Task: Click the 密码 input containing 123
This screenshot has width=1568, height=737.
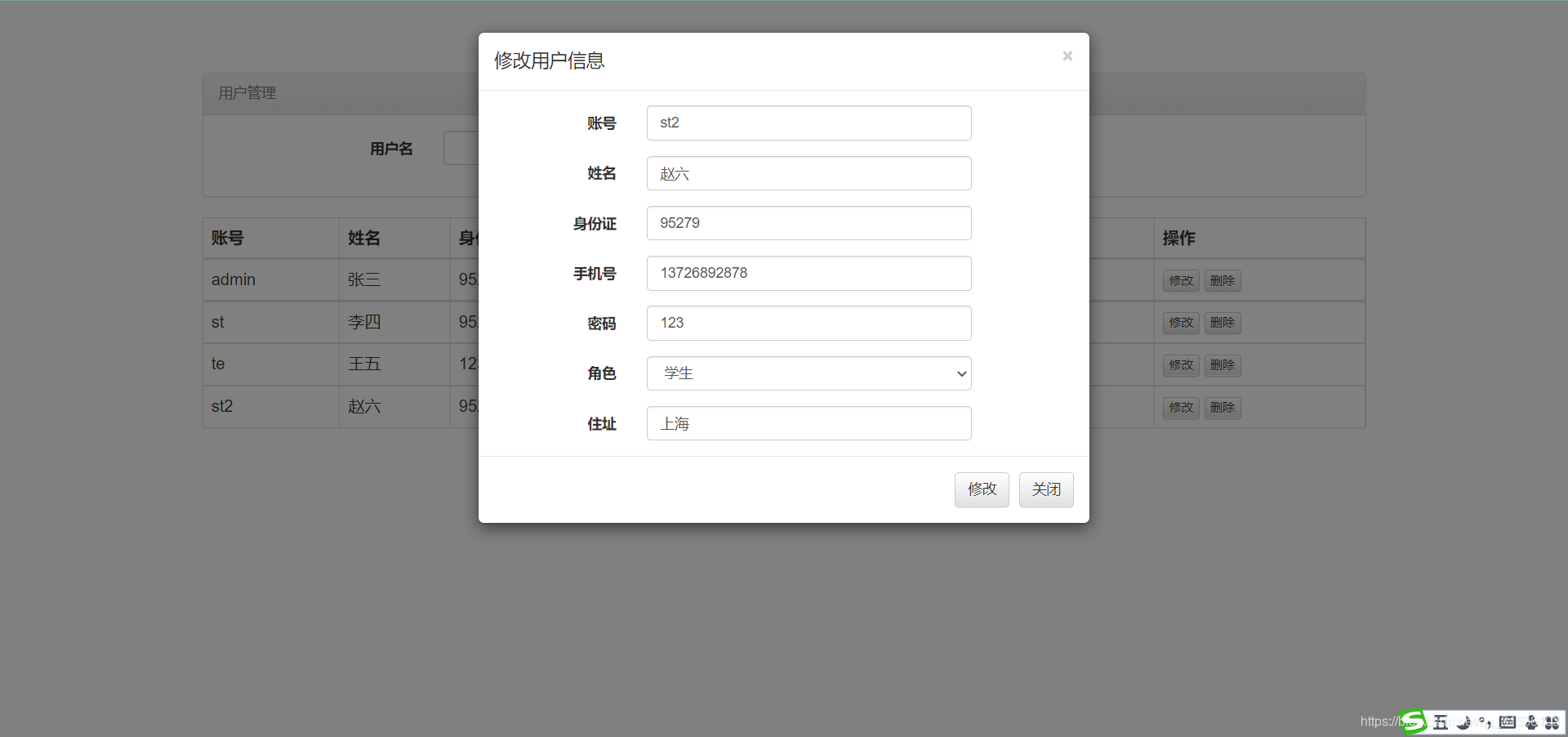Action: pyautogui.click(x=808, y=323)
